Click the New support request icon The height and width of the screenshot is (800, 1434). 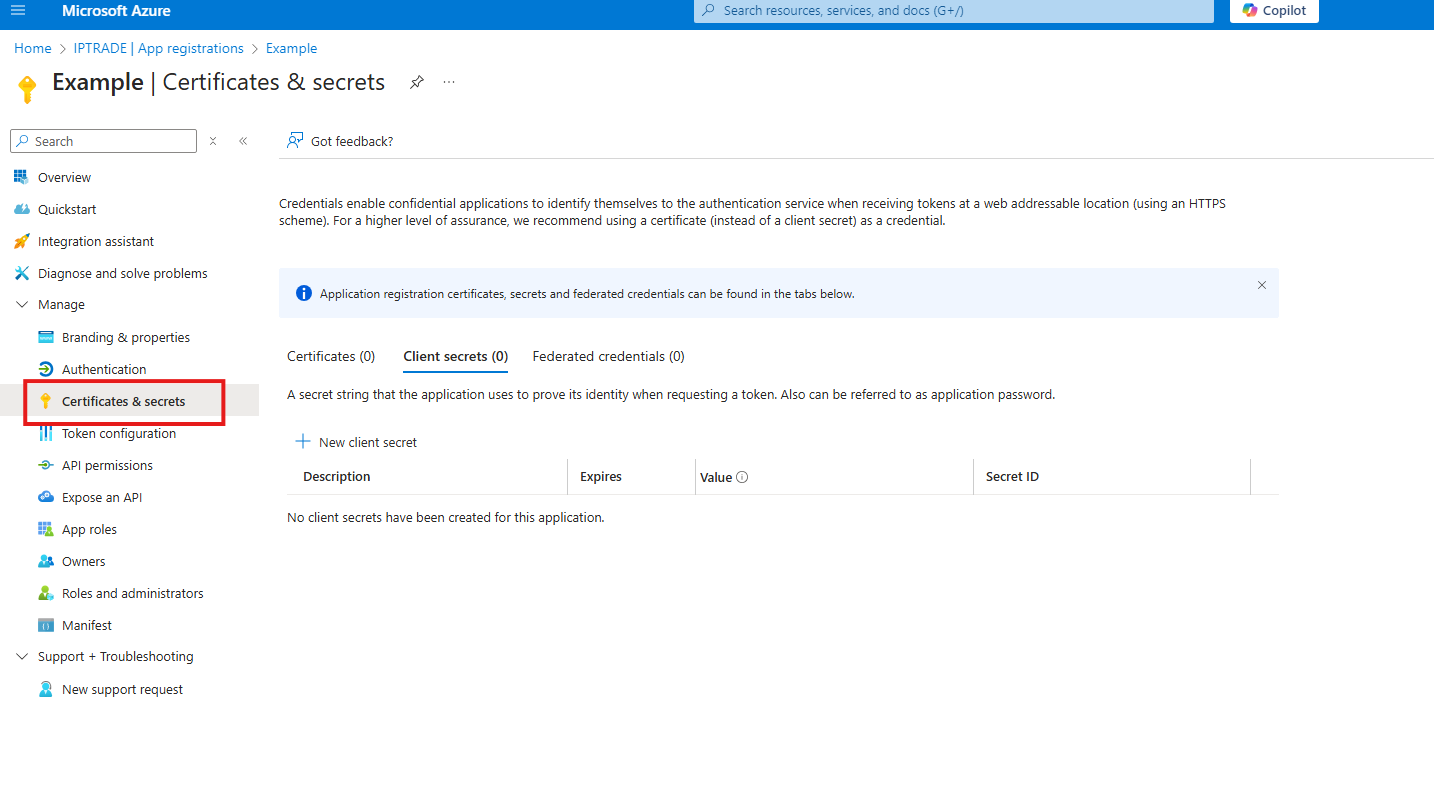point(45,689)
